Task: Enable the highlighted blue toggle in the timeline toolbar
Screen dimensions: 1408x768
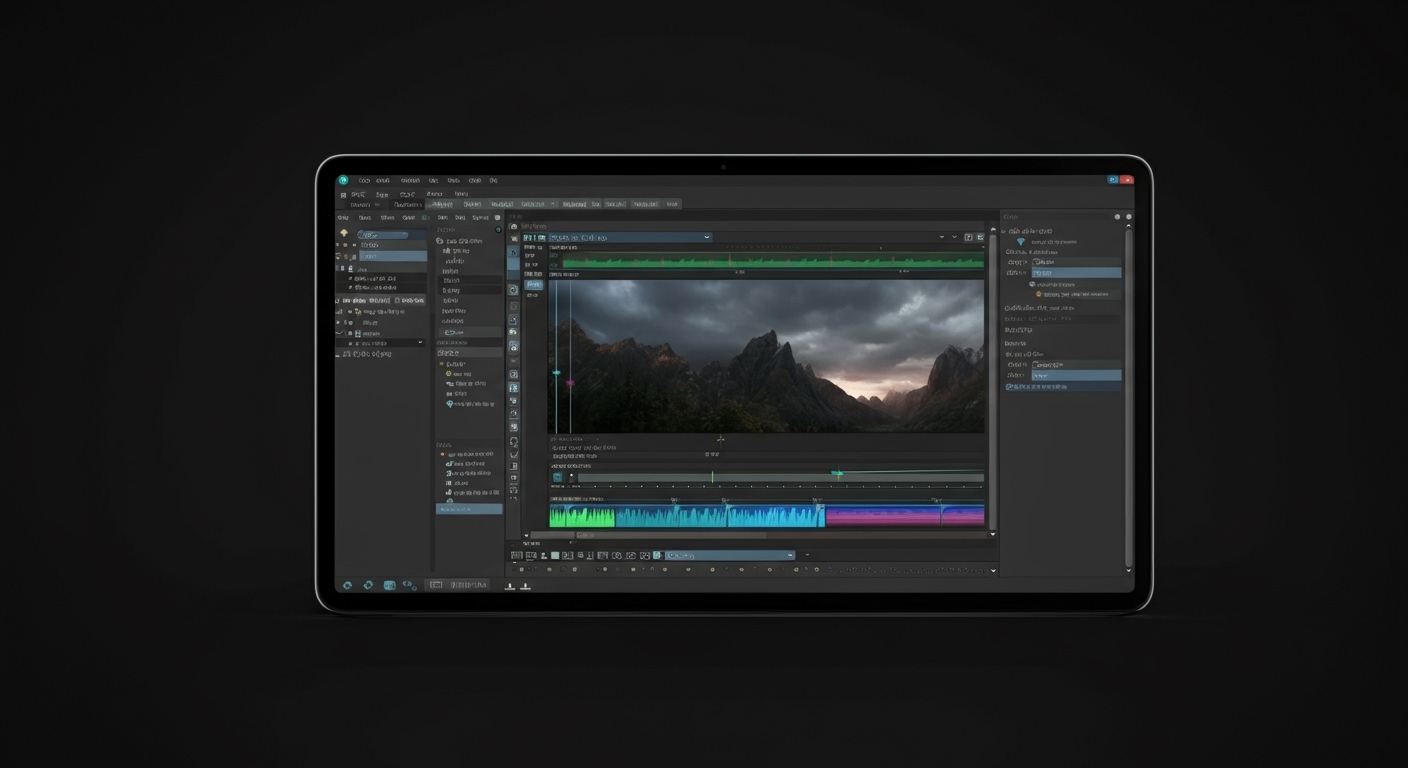Action: [x=656, y=555]
